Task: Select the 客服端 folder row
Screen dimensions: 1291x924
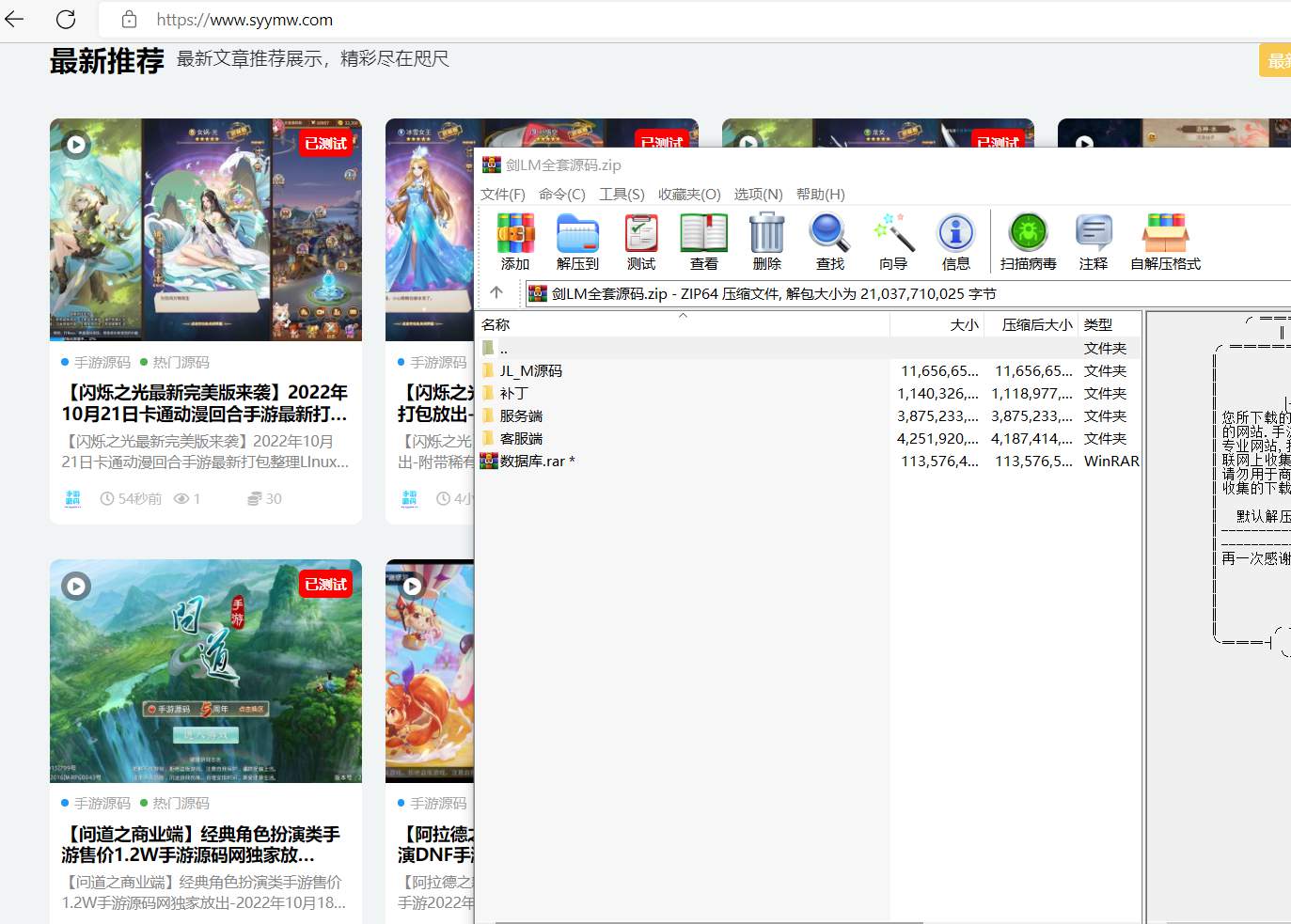Action: pyautogui.click(x=809, y=438)
